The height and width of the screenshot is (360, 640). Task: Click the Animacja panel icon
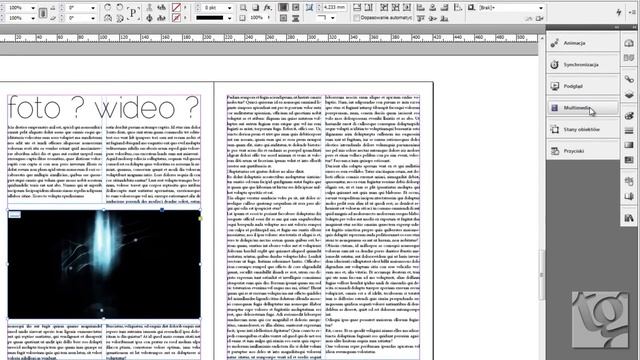pyautogui.click(x=555, y=43)
